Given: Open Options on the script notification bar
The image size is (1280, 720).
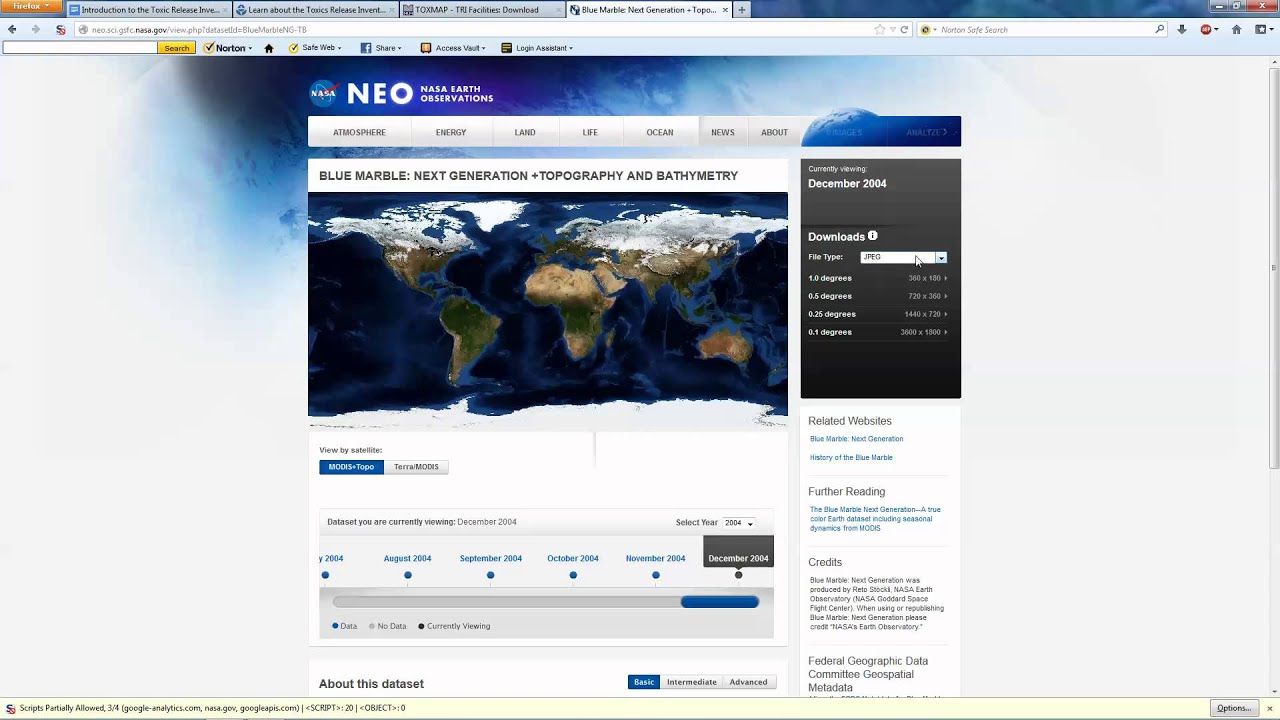Looking at the screenshot, I should tap(1233, 708).
